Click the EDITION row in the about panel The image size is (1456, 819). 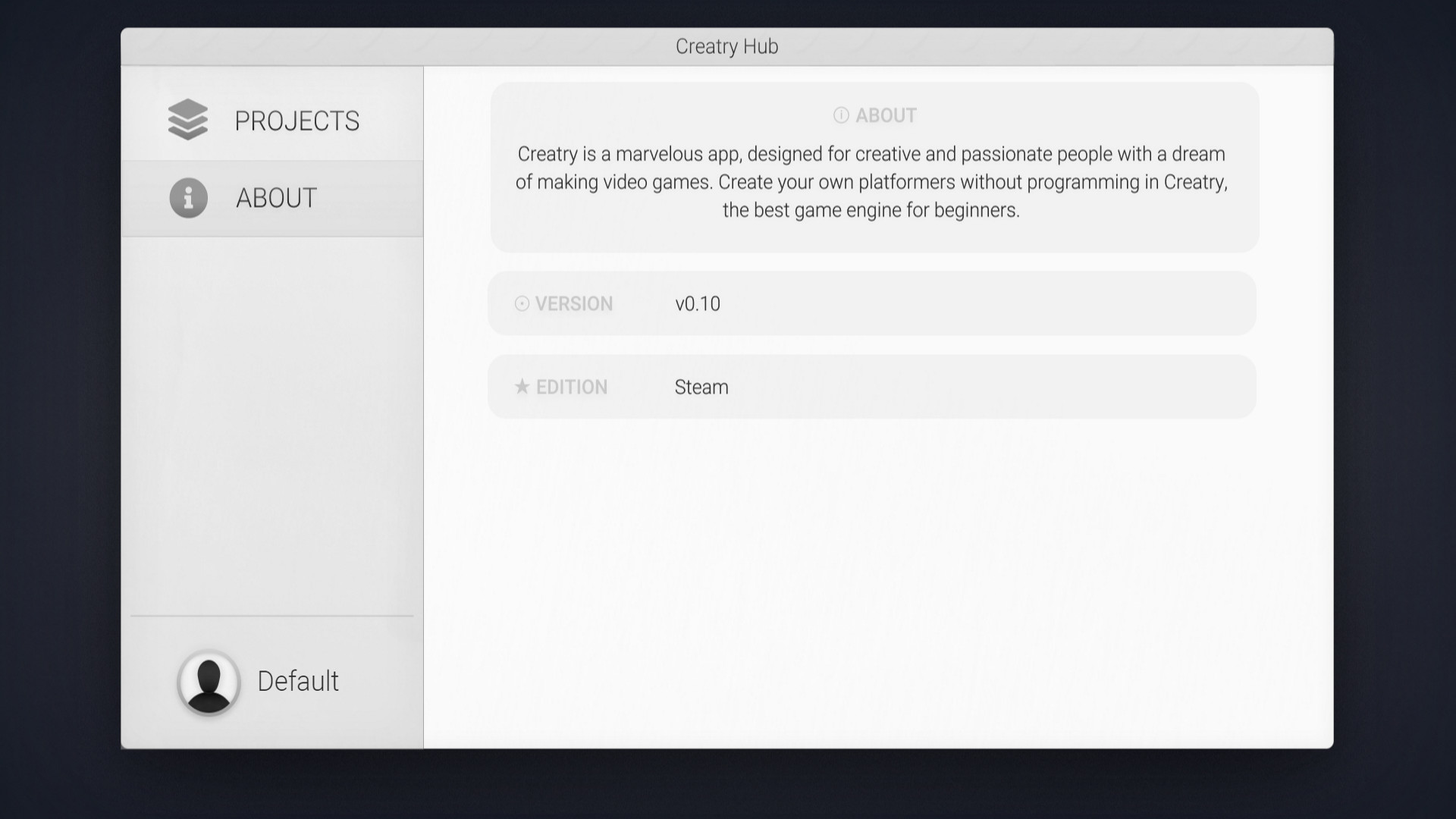pyautogui.click(x=872, y=387)
